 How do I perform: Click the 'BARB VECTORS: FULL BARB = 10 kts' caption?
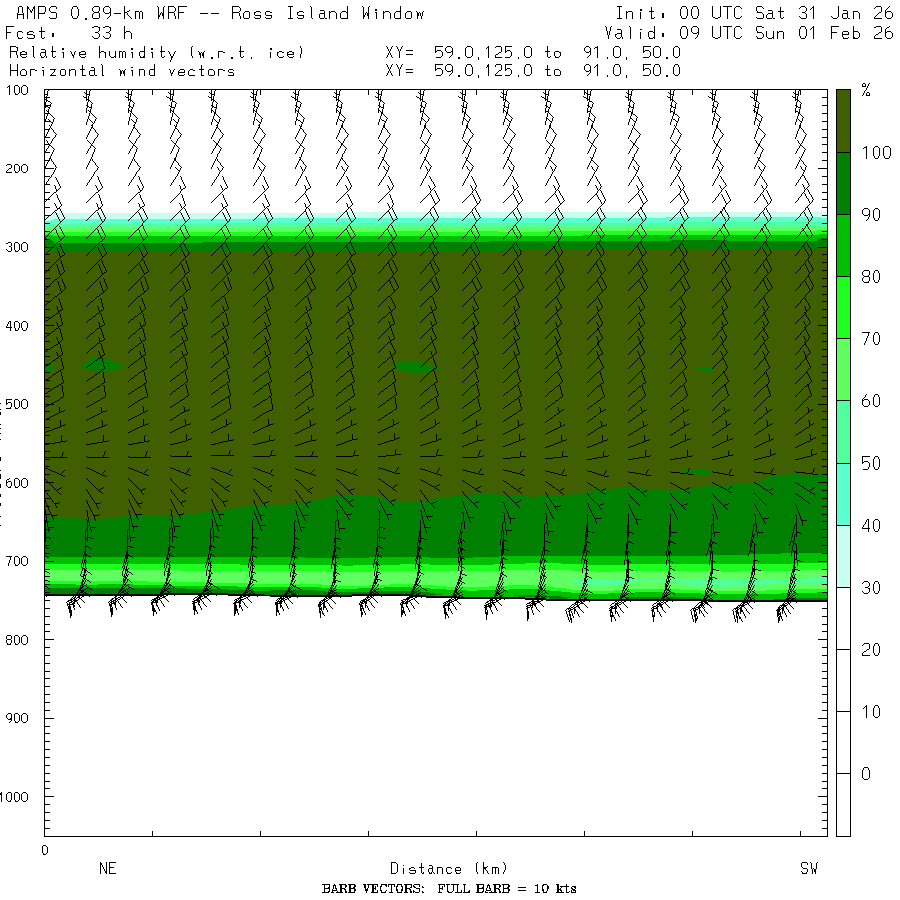click(x=449, y=889)
